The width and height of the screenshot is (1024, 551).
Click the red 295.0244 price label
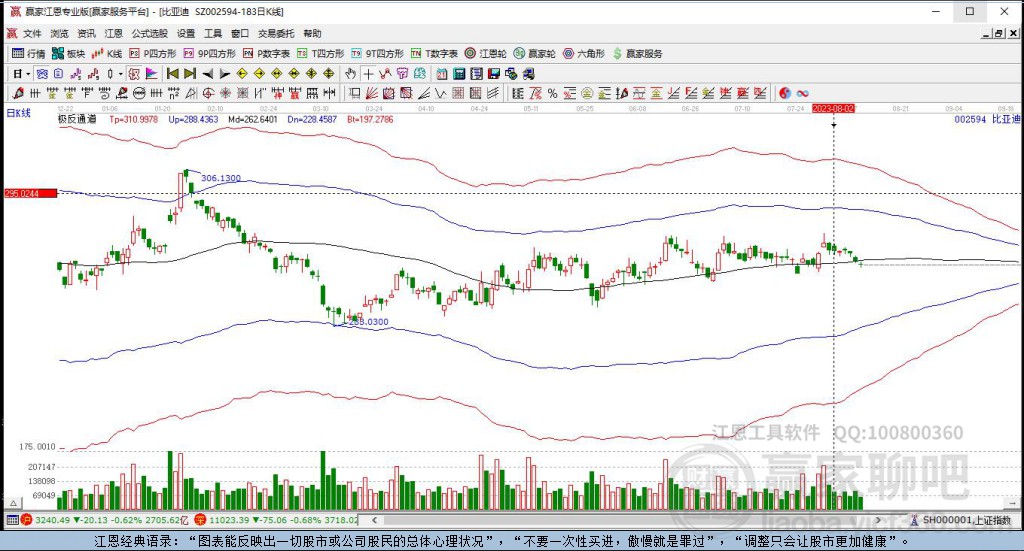30,193
